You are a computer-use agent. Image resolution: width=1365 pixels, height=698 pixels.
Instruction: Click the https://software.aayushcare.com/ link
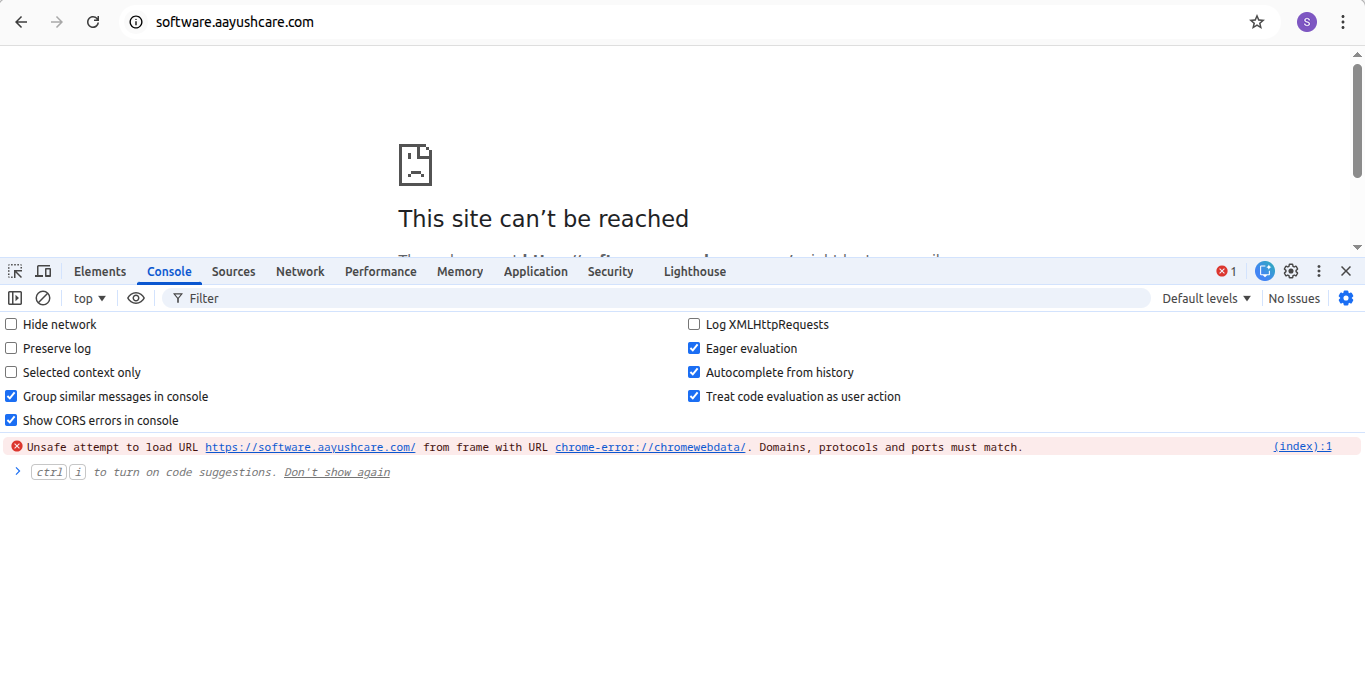pyautogui.click(x=310, y=447)
